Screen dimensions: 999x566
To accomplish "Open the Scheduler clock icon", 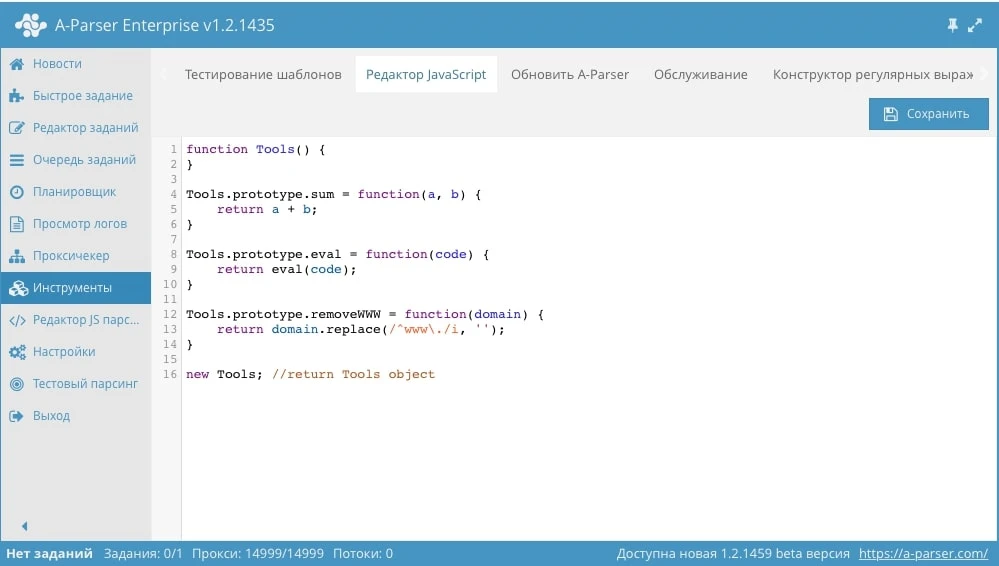I will (x=16, y=192).
